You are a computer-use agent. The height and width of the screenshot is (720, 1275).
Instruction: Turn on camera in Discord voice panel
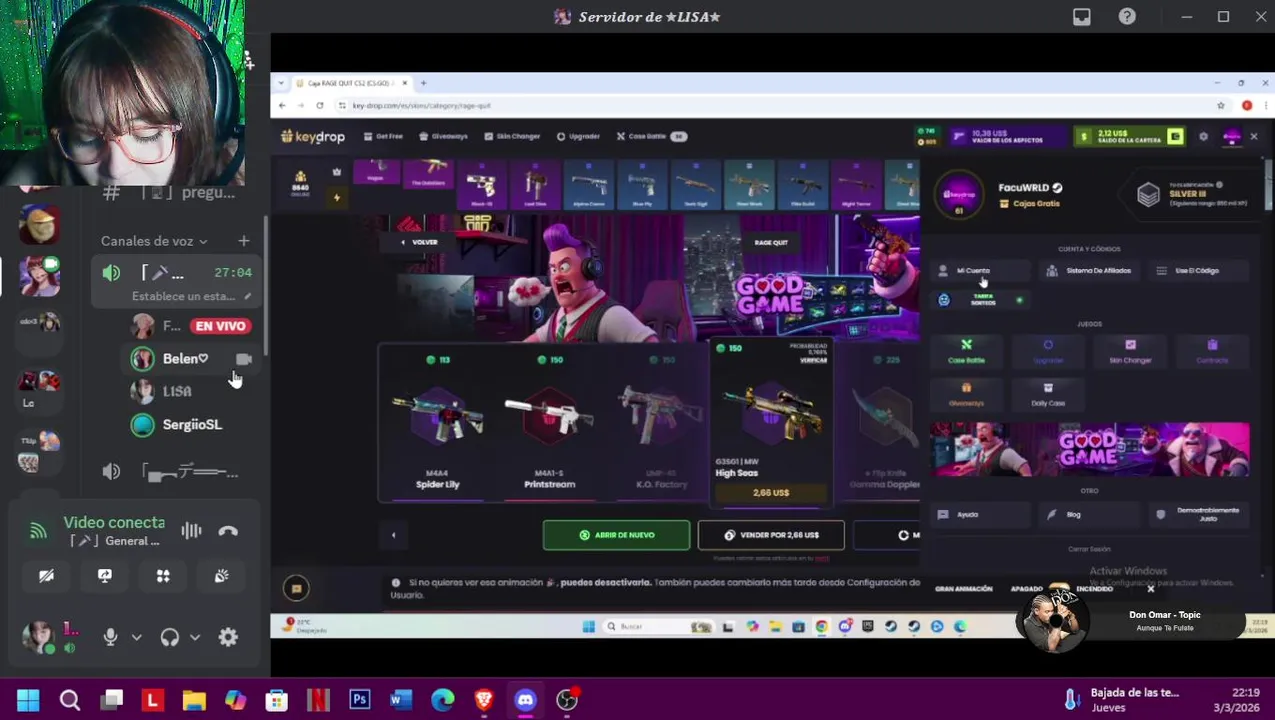(46, 576)
